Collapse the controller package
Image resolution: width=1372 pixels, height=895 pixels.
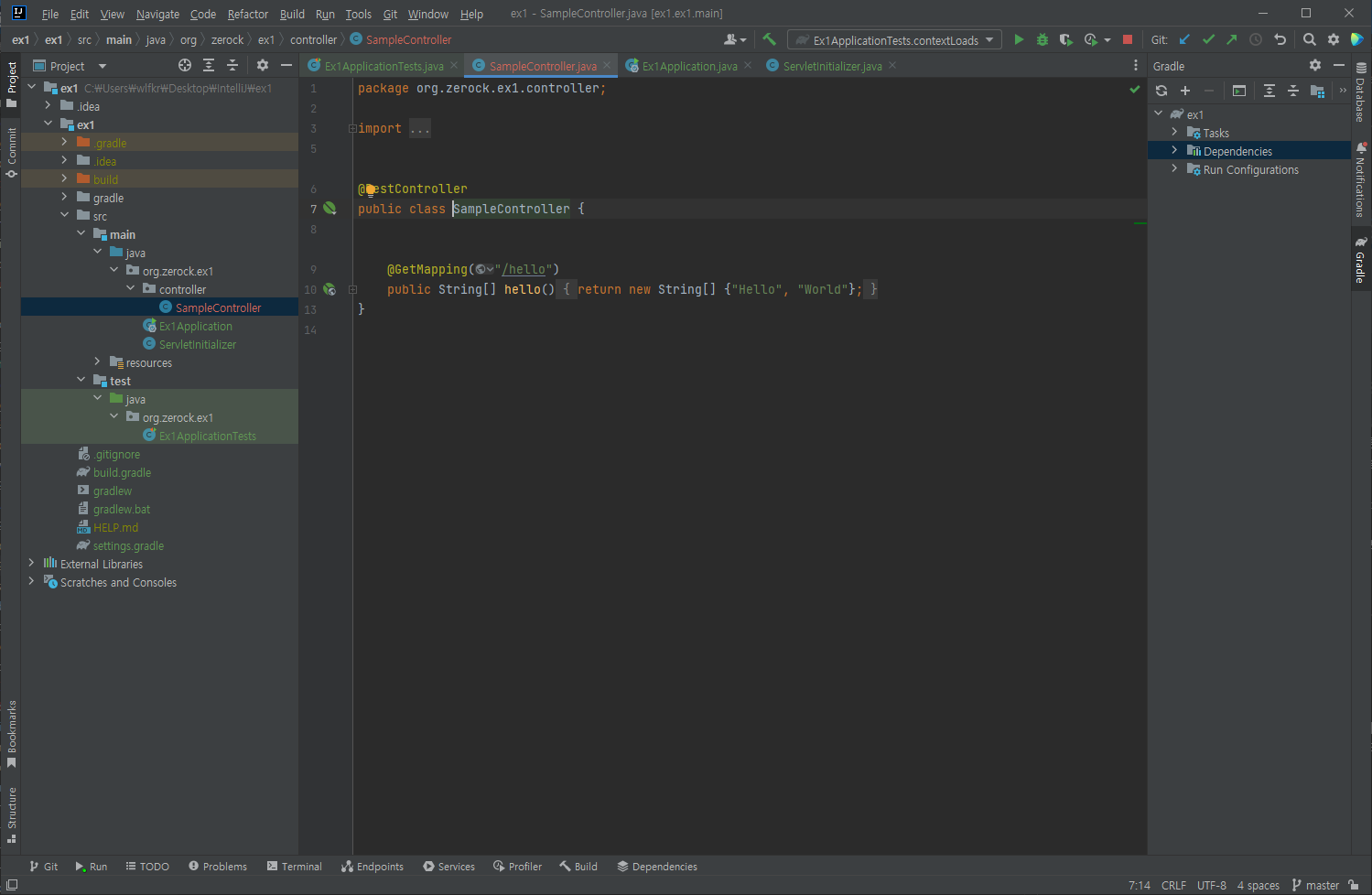tap(130, 288)
